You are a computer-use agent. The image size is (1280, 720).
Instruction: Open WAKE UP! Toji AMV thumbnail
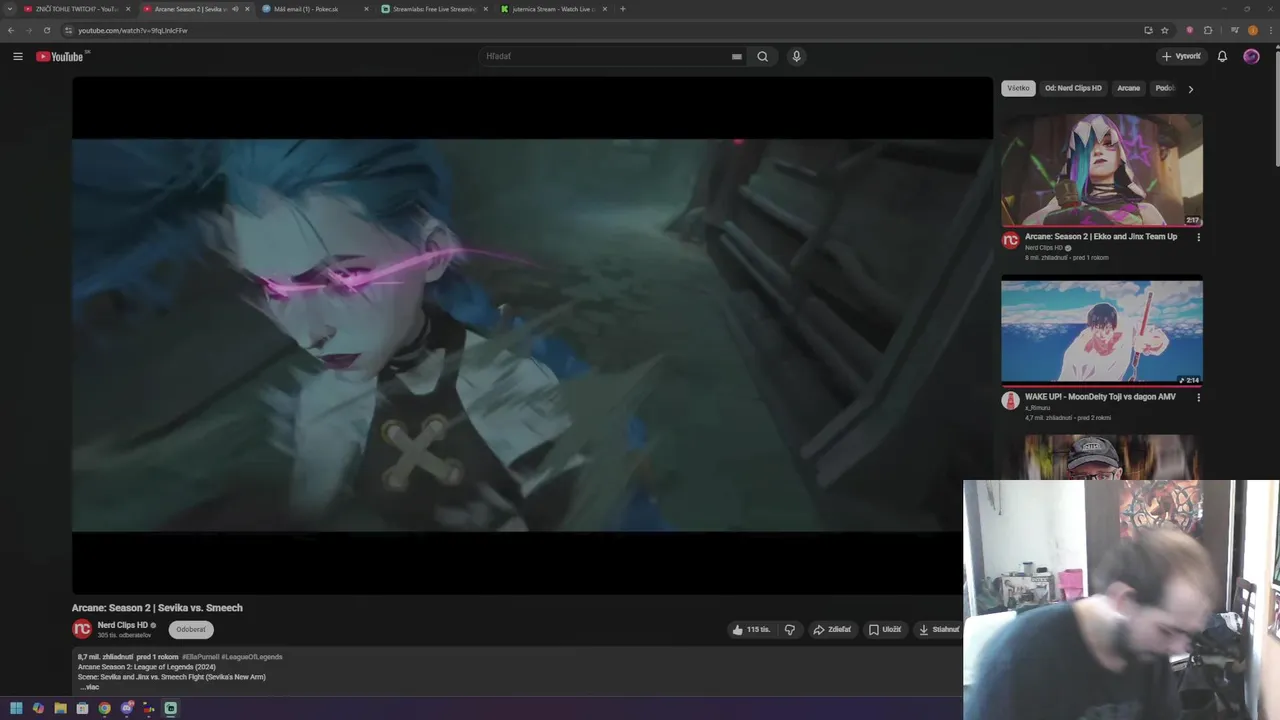click(x=1102, y=331)
